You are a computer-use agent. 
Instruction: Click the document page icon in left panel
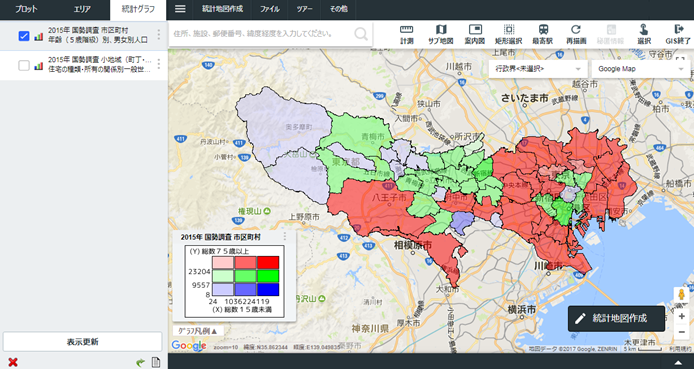(x=156, y=362)
